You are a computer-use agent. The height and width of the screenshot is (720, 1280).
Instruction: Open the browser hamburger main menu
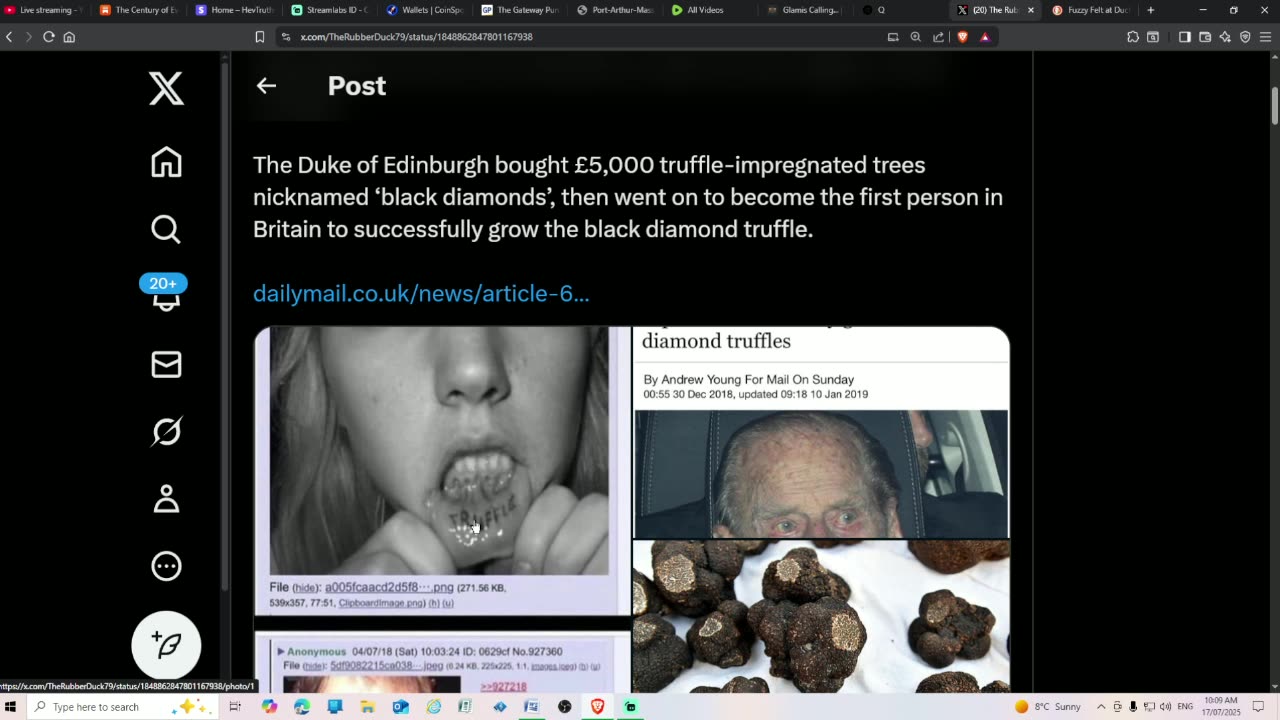(x=1265, y=37)
